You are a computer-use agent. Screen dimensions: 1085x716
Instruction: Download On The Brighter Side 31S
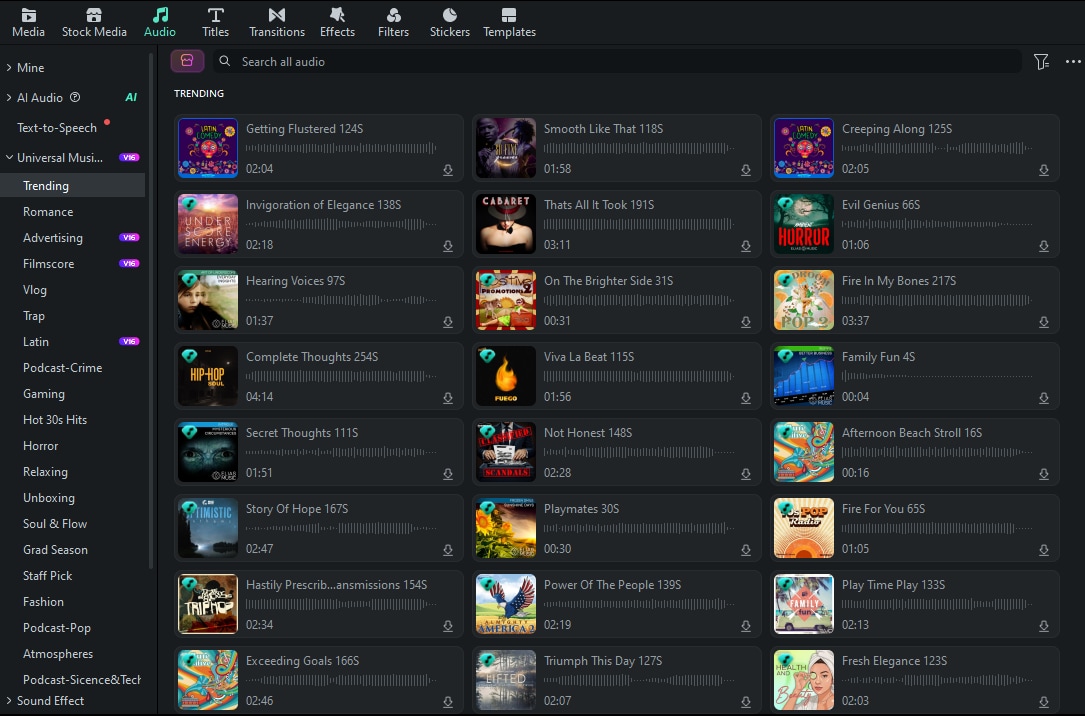[x=745, y=322]
